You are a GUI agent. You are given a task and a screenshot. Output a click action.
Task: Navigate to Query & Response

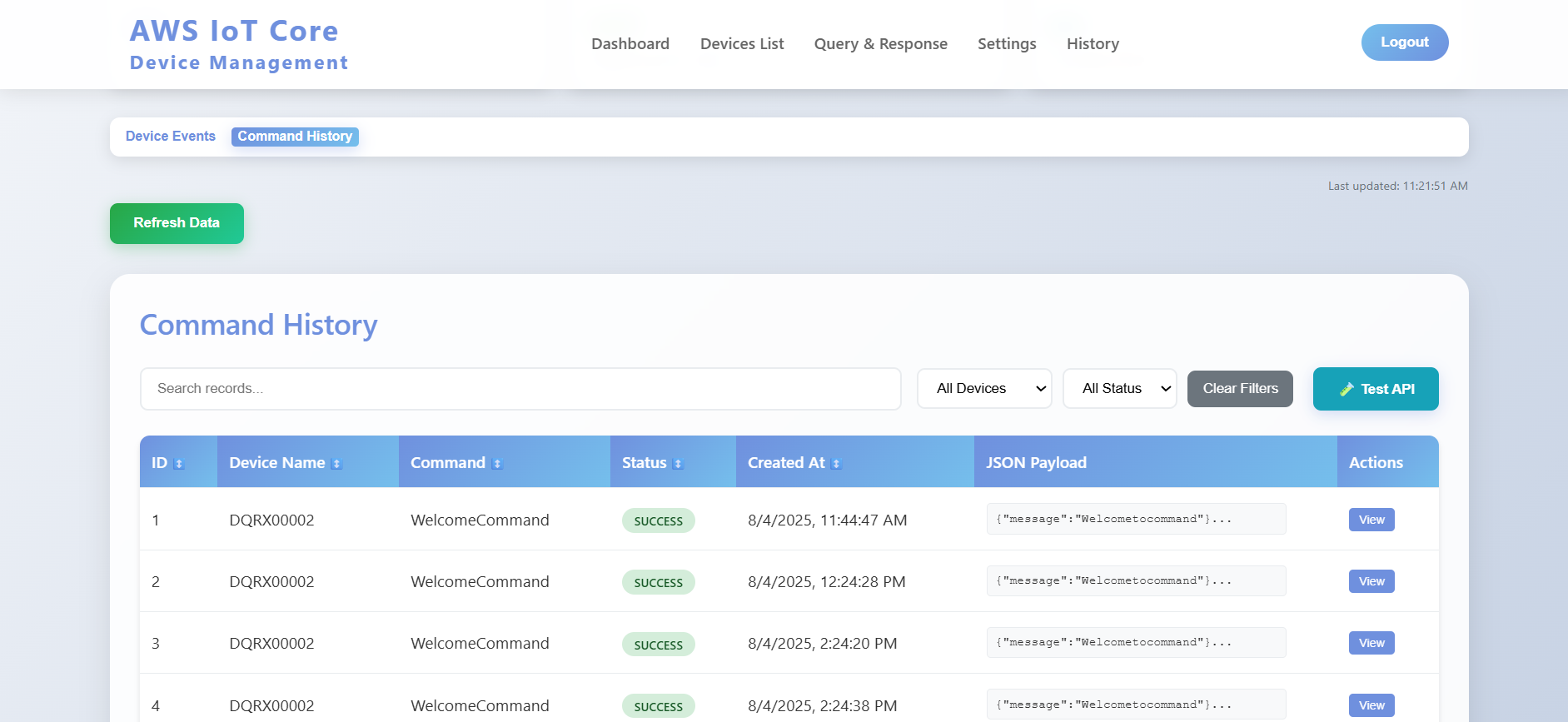(880, 44)
